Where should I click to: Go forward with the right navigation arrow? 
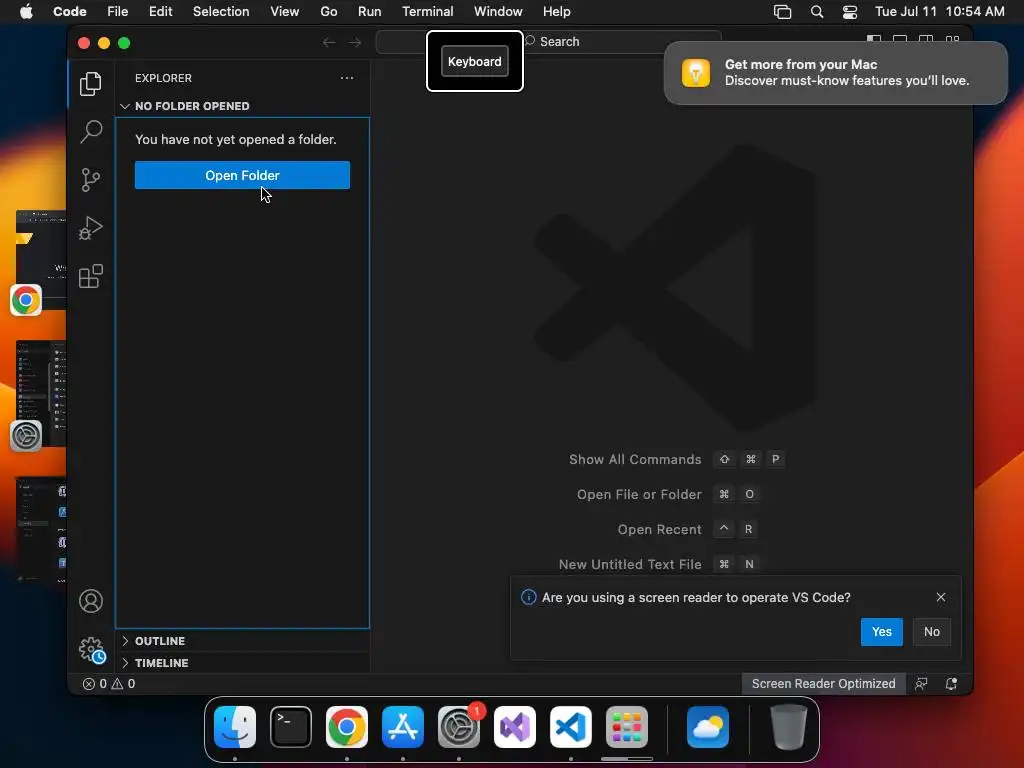tap(355, 42)
